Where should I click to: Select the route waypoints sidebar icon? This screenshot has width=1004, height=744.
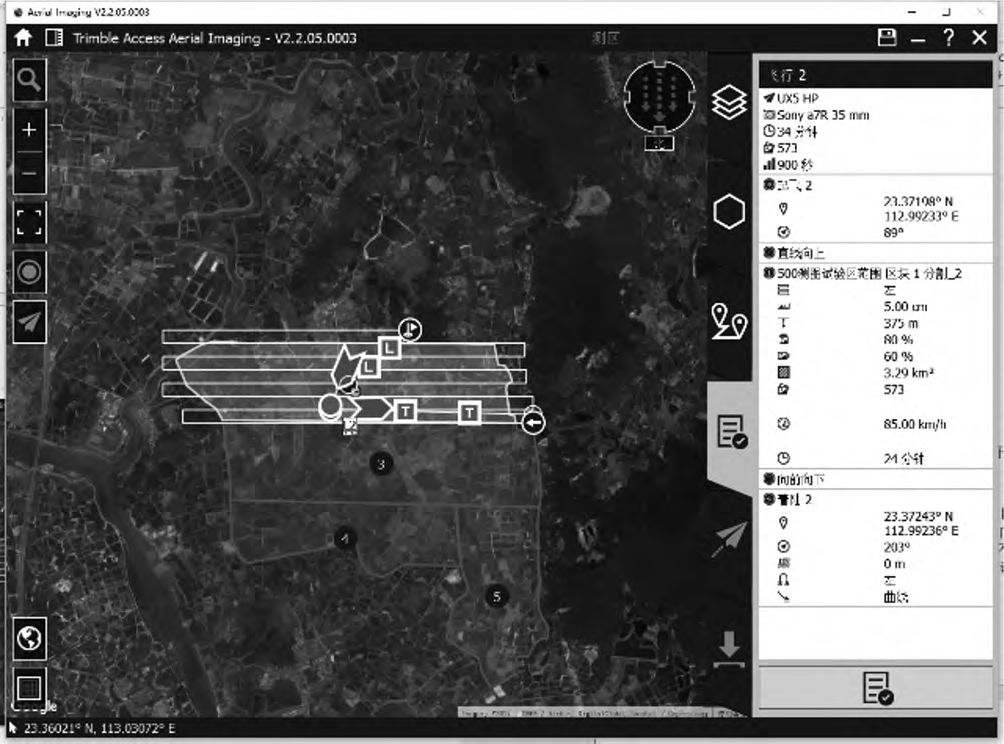pos(730,322)
